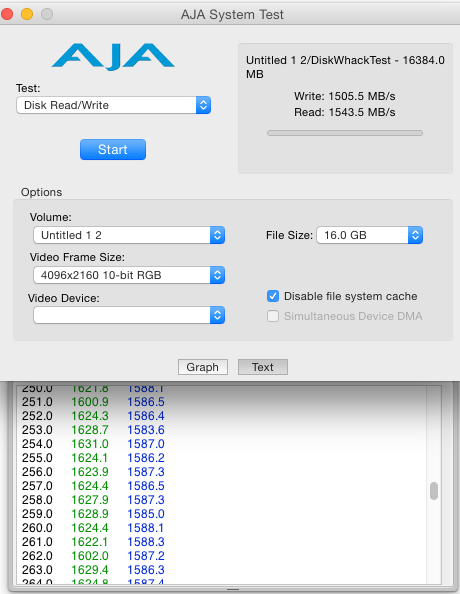Image resolution: width=460 pixels, height=594 pixels.
Task: Click read value 1583.6 in results
Action: click(x=146, y=430)
